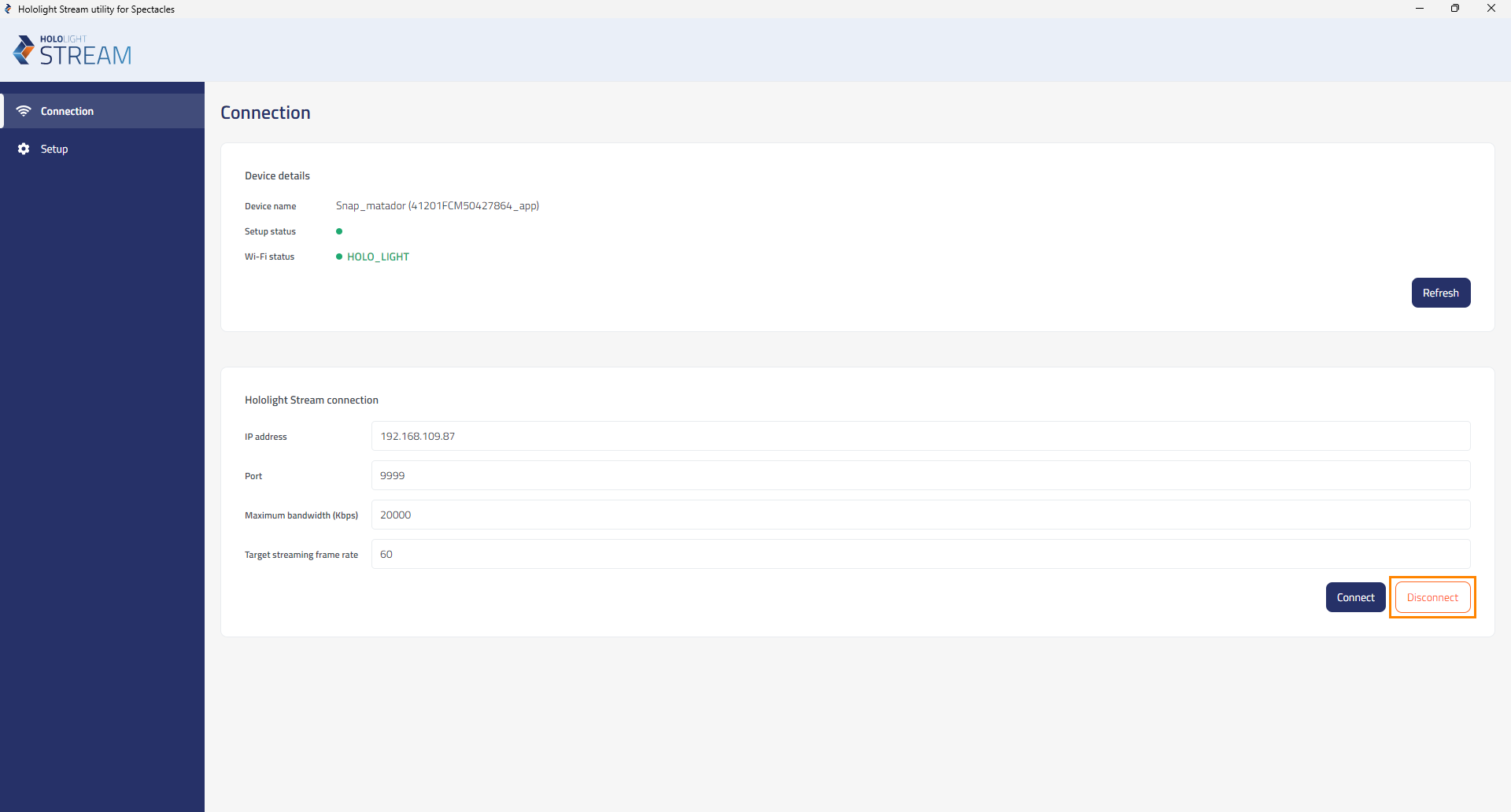Click the Hololight Stream connection section title

(x=312, y=400)
